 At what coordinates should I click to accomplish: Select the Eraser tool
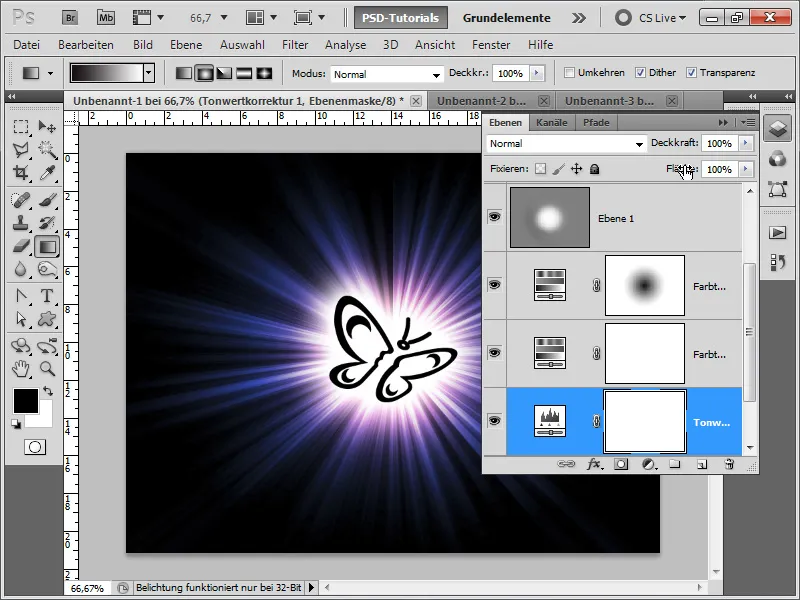point(21,247)
